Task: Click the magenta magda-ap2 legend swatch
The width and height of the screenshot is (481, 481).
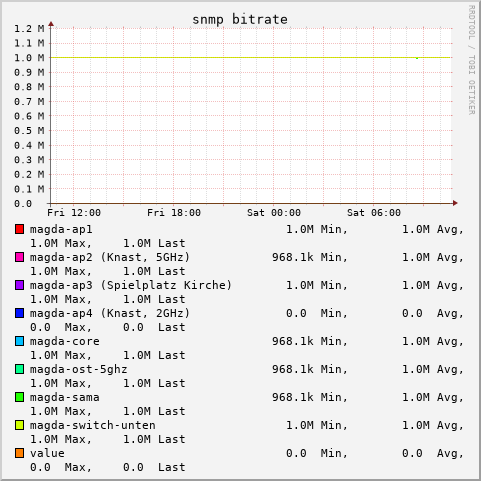Action: (x=19, y=257)
